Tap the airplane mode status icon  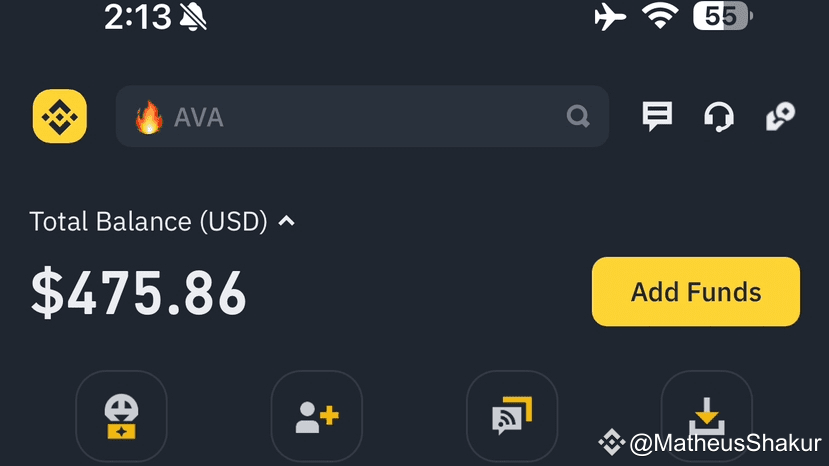coord(610,16)
